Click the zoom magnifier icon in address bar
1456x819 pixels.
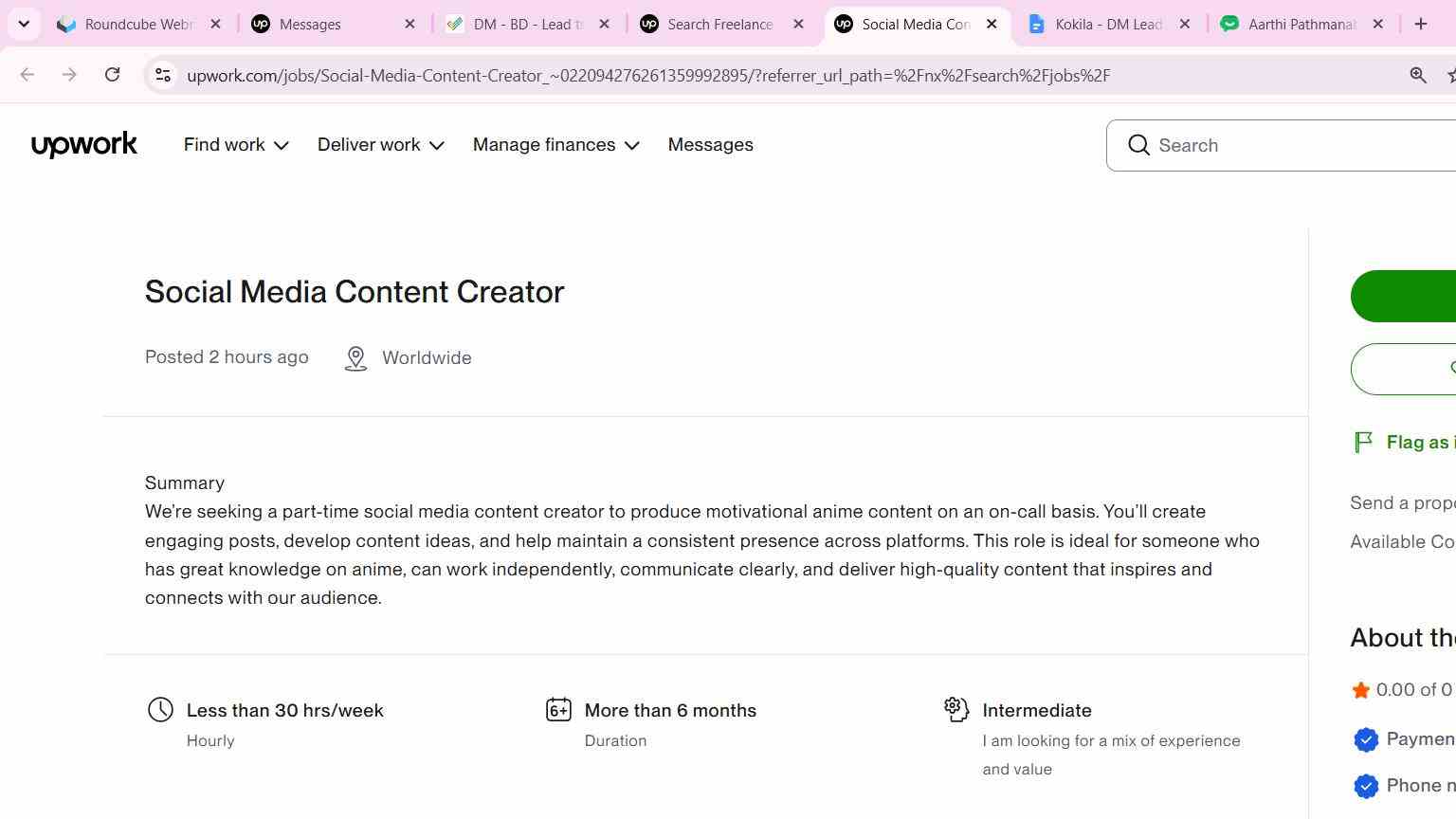(x=1418, y=75)
